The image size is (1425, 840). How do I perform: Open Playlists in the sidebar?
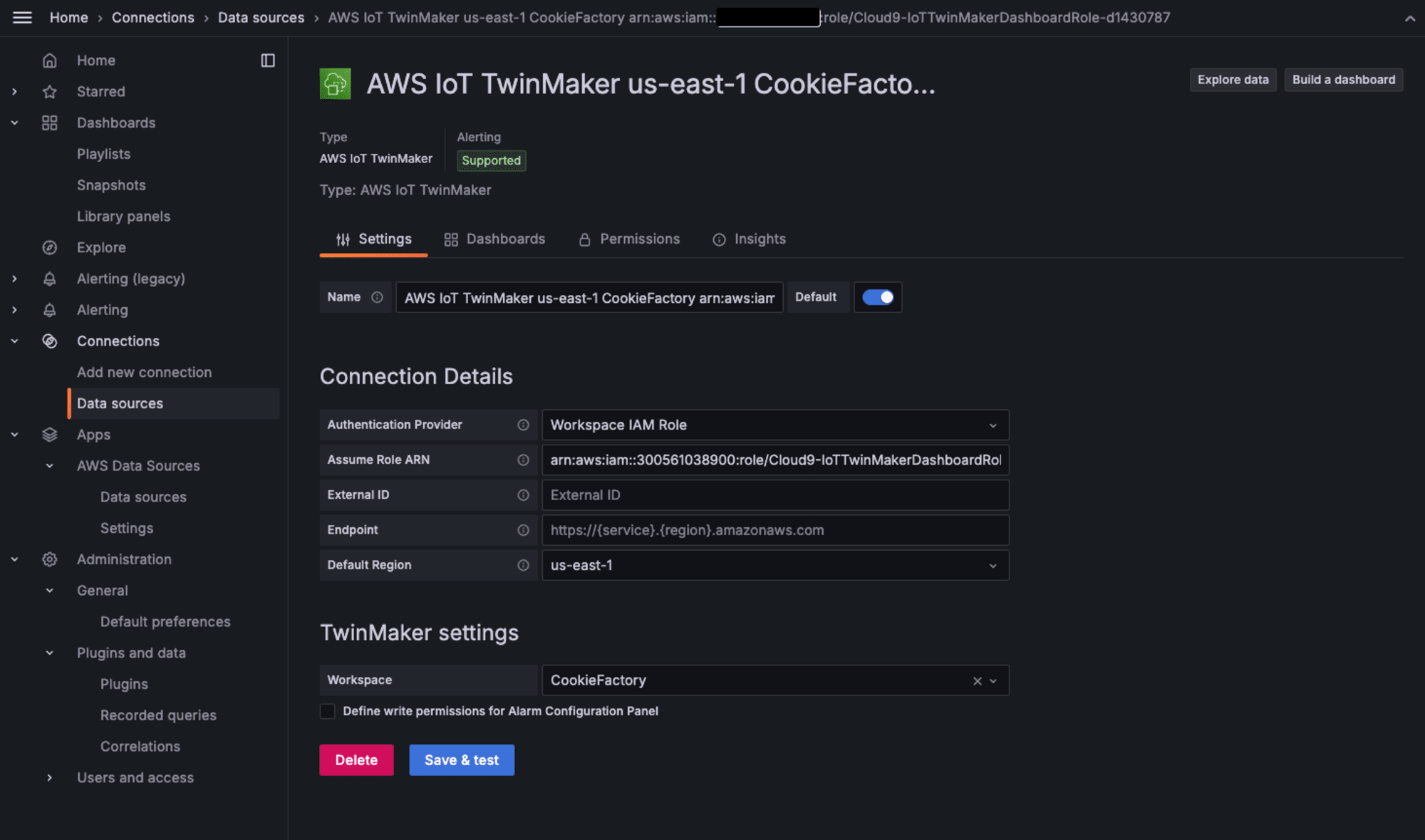pos(103,154)
